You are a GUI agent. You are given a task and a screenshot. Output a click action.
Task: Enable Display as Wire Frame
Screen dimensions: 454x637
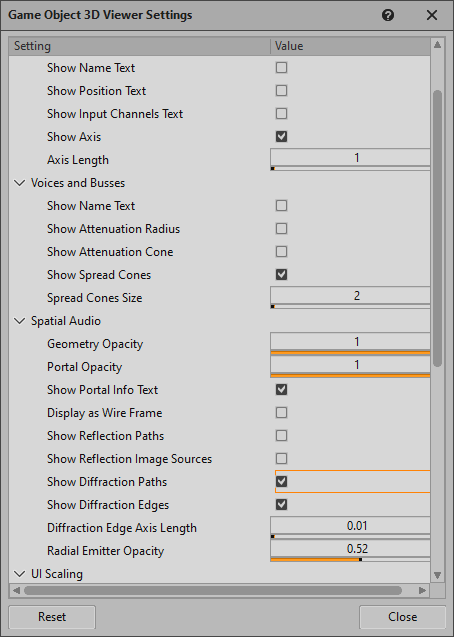click(281, 413)
